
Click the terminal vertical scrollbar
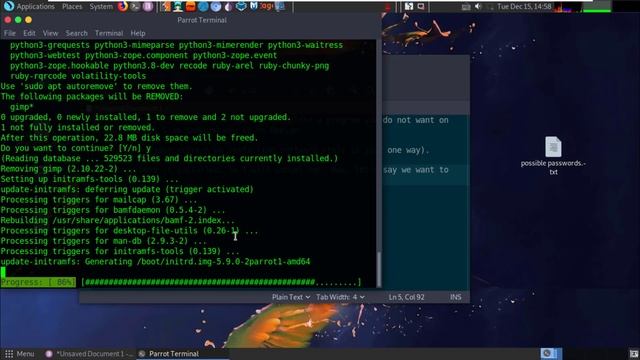click(379, 163)
